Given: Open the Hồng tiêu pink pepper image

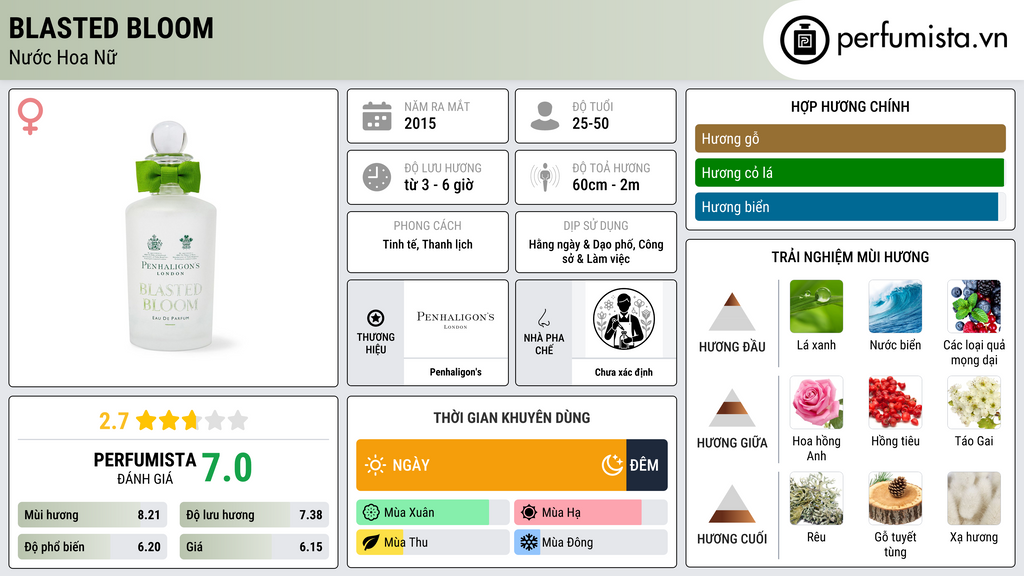Looking at the screenshot, I should point(895,402).
